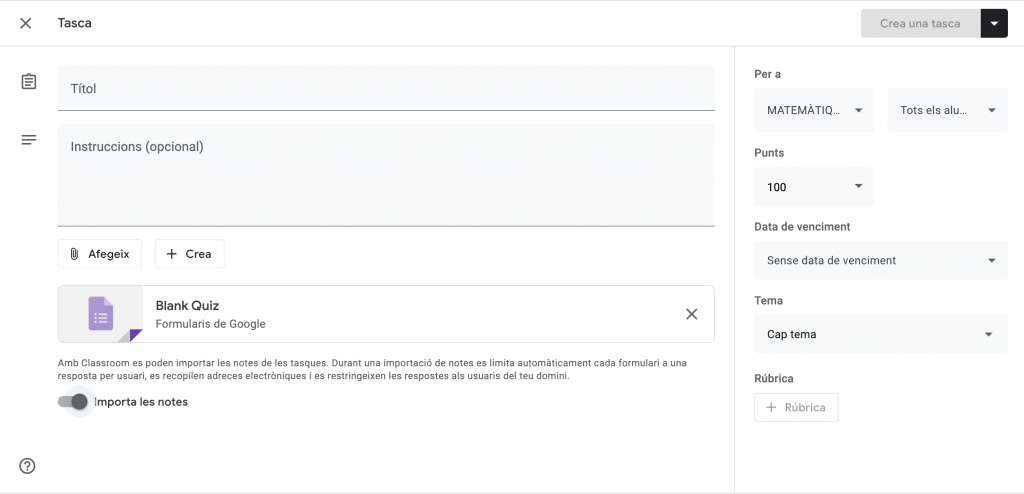Image resolution: width=1024 pixels, height=494 pixels.
Task: Click the Instruccions (opcional) text area
Action: (386, 175)
